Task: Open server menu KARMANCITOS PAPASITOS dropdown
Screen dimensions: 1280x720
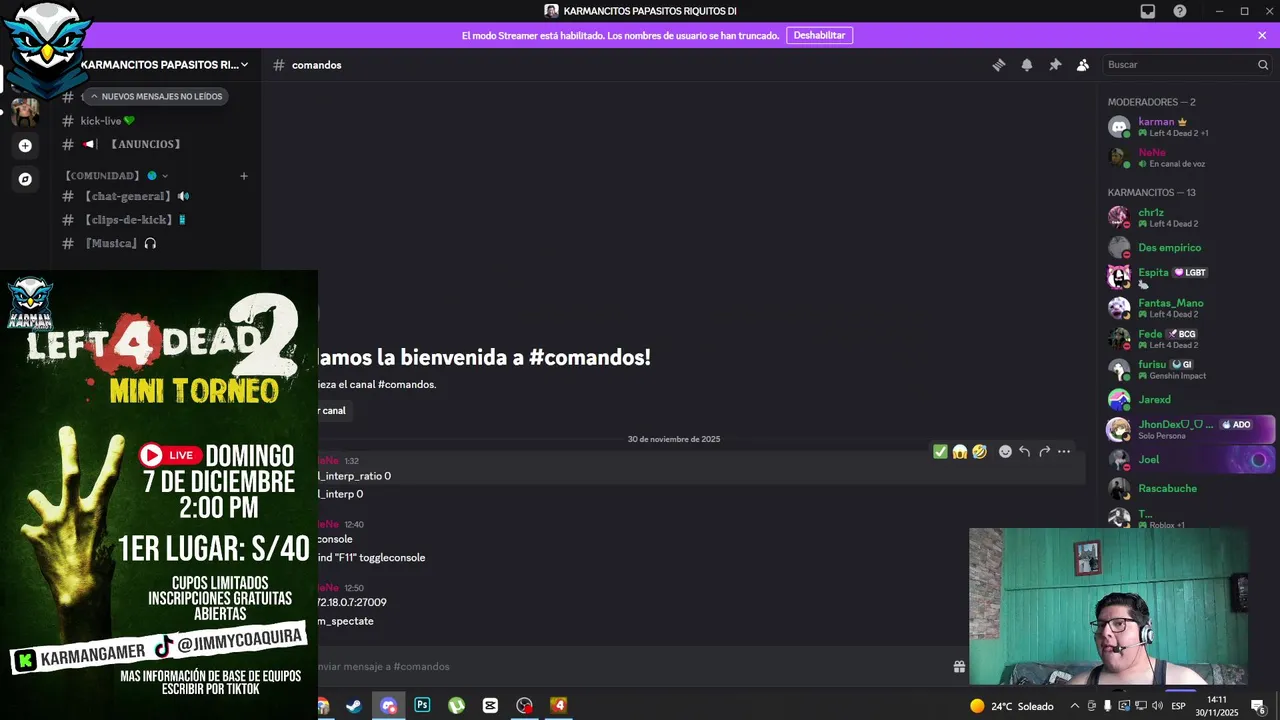Action: 164,65
